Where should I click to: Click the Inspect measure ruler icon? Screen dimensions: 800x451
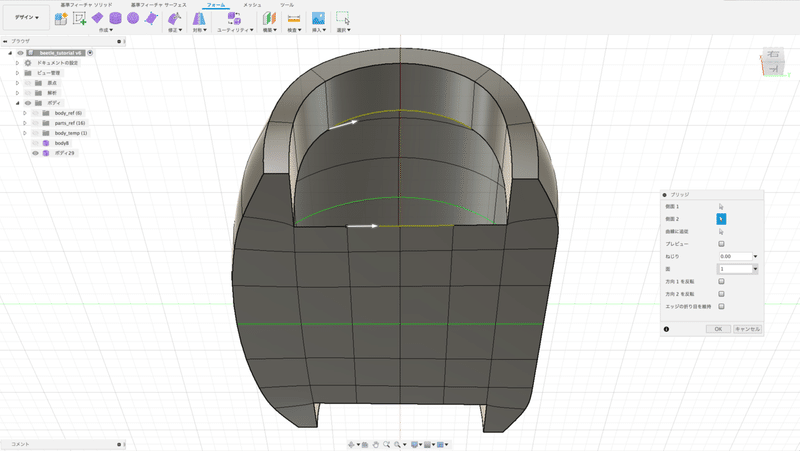click(x=294, y=18)
